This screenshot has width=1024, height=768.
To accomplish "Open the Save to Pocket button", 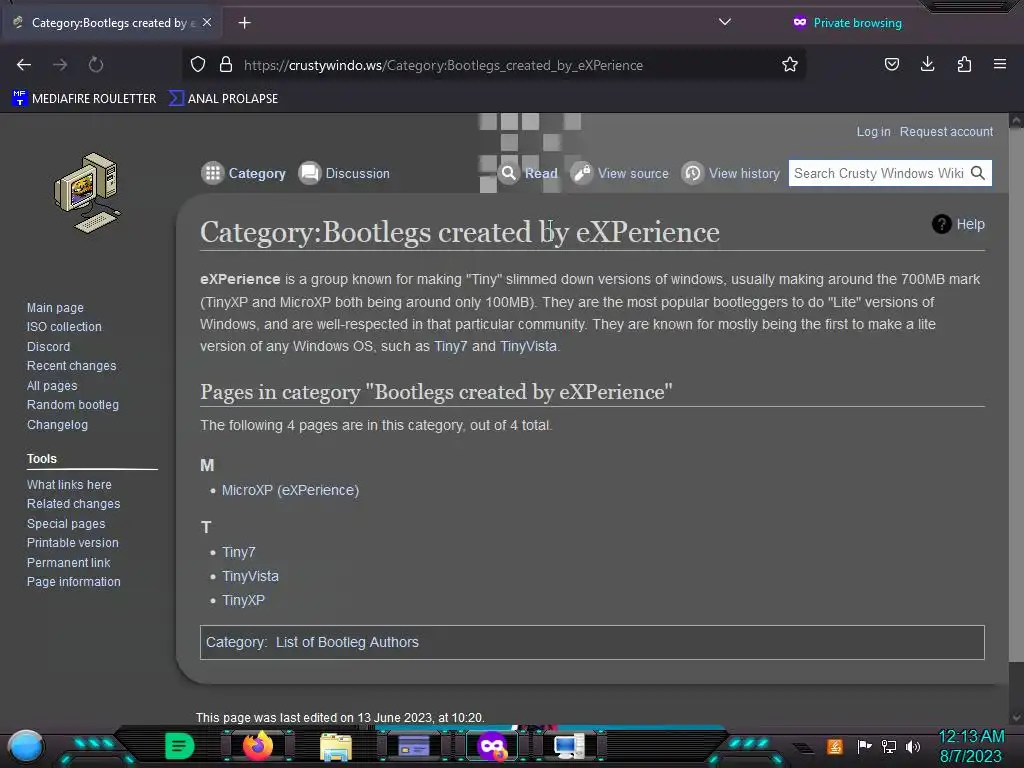I will [891, 64].
